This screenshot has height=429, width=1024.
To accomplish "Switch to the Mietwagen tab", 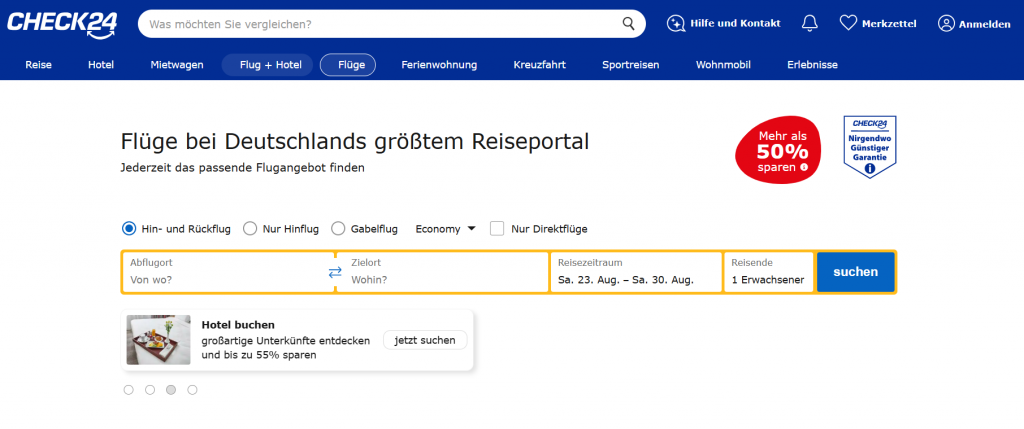I will [x=176, y=65].
